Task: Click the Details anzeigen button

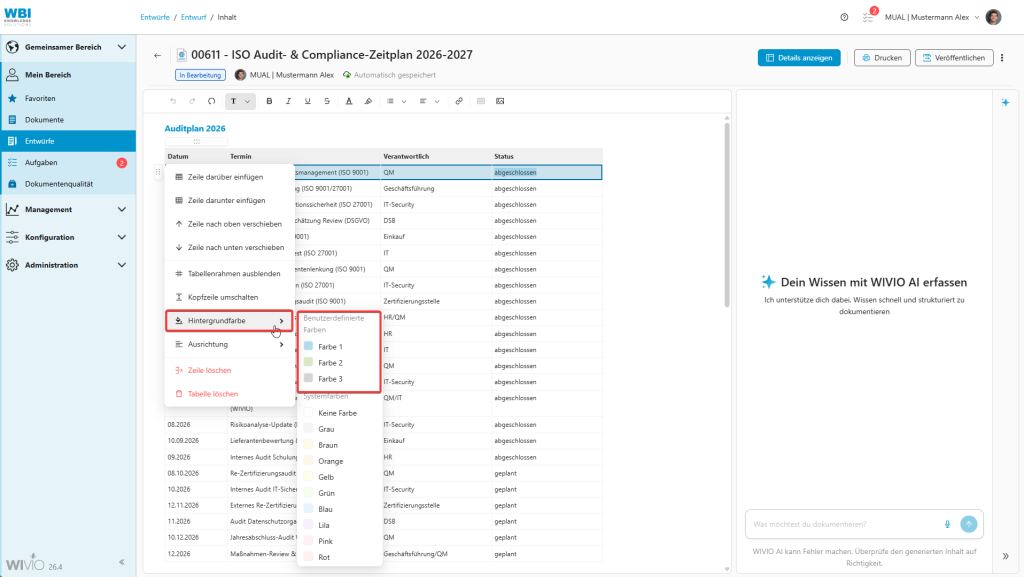Action: 799,58
